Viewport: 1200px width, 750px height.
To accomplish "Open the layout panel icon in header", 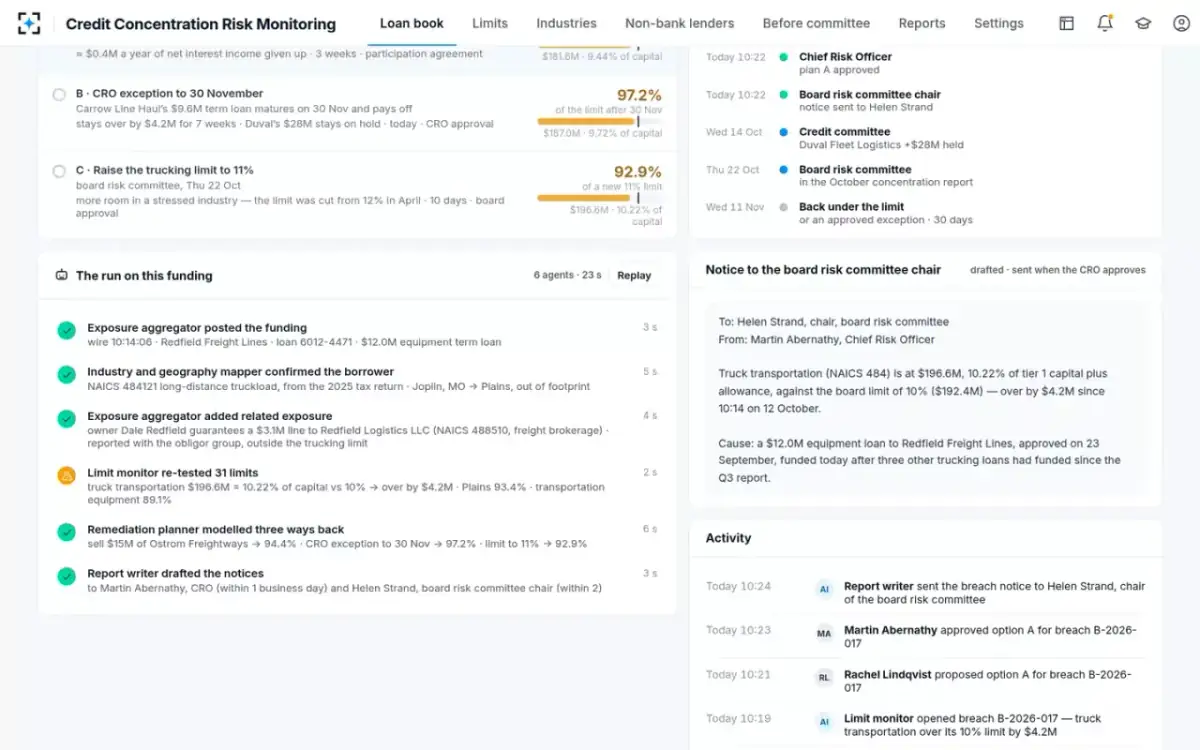I will click(1067, 23).
